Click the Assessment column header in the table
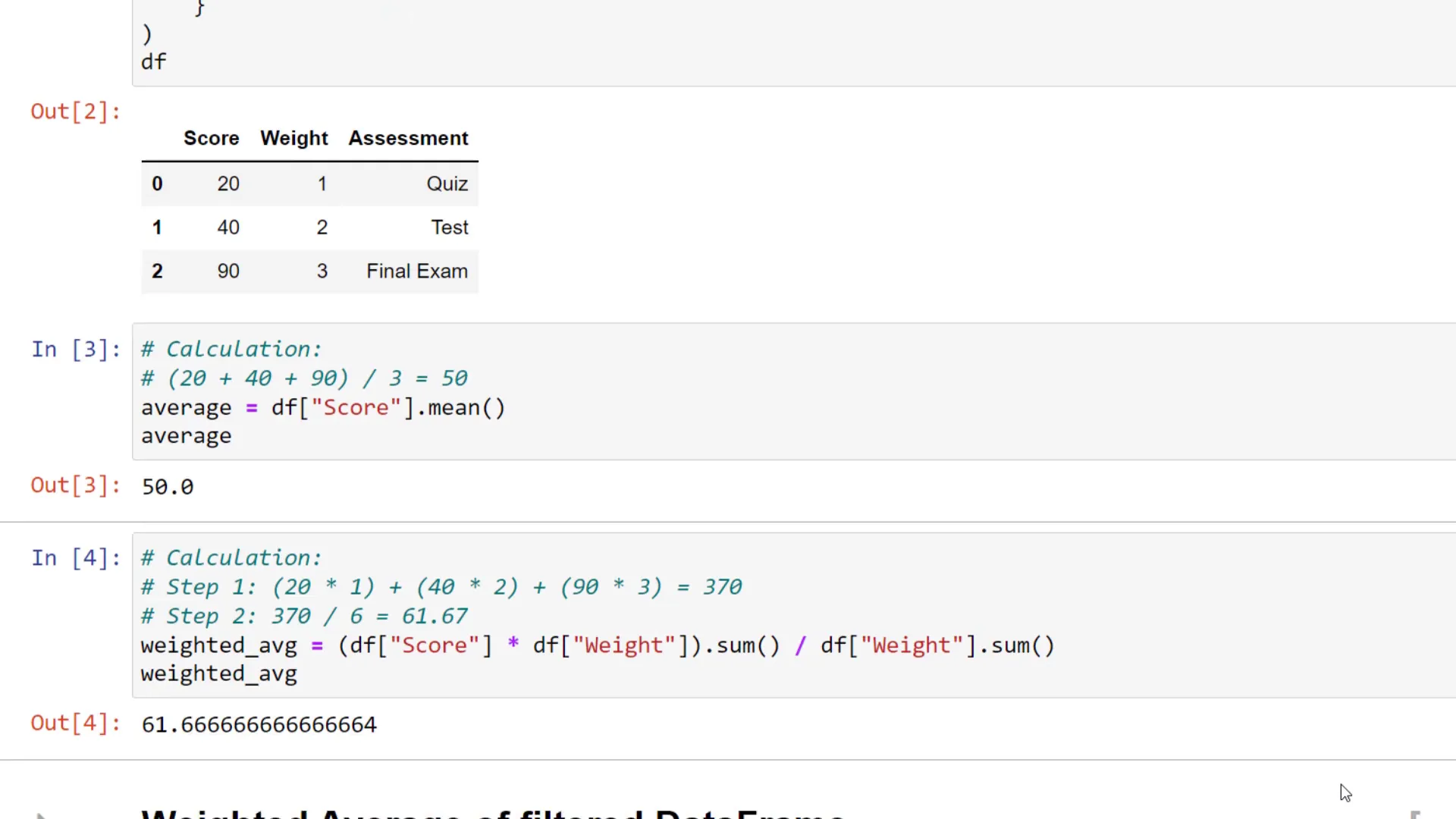1456x819 pixels. pyautogui.click(x=409, y=138)
